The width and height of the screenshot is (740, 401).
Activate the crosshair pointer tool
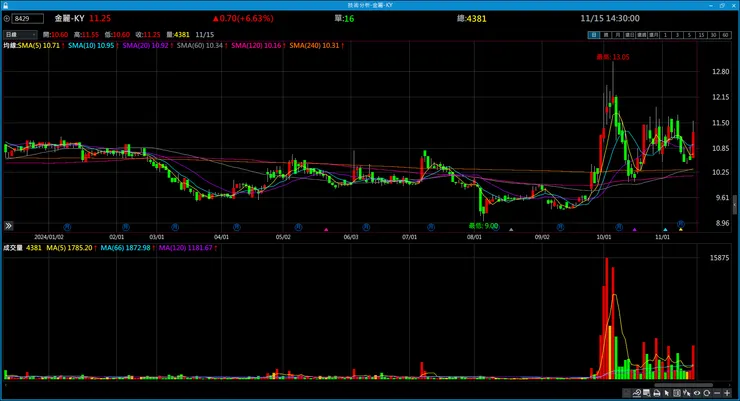click(687, 393)
